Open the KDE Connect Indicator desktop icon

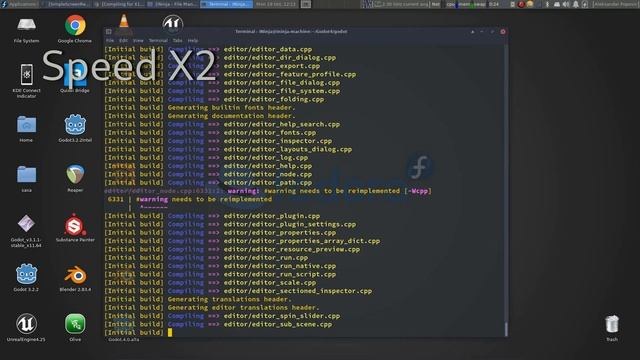[27, 75]
